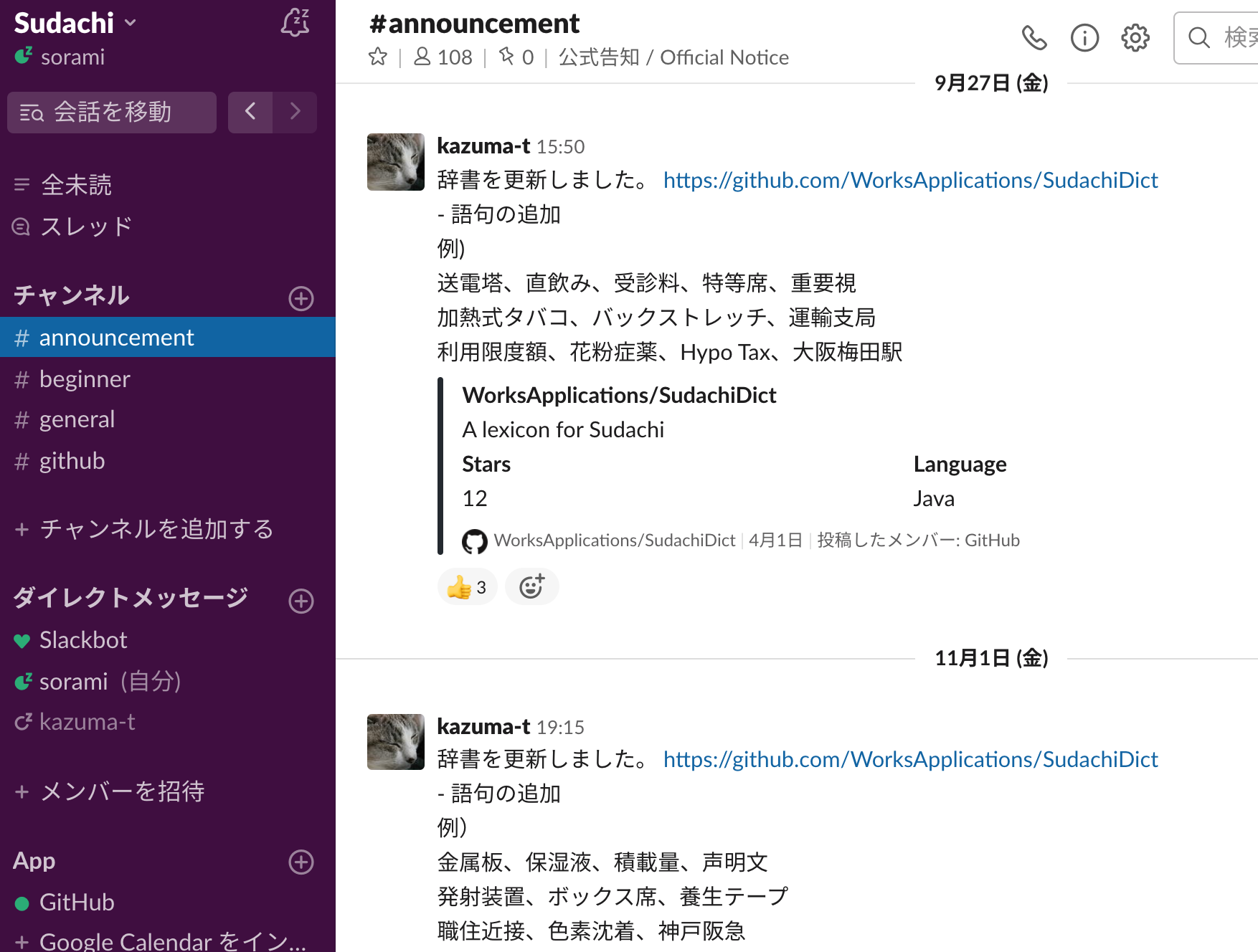Open the 会話を移動 jump-to box
The height and width of the screenshot is (952, 1258).
coord(112,112)
